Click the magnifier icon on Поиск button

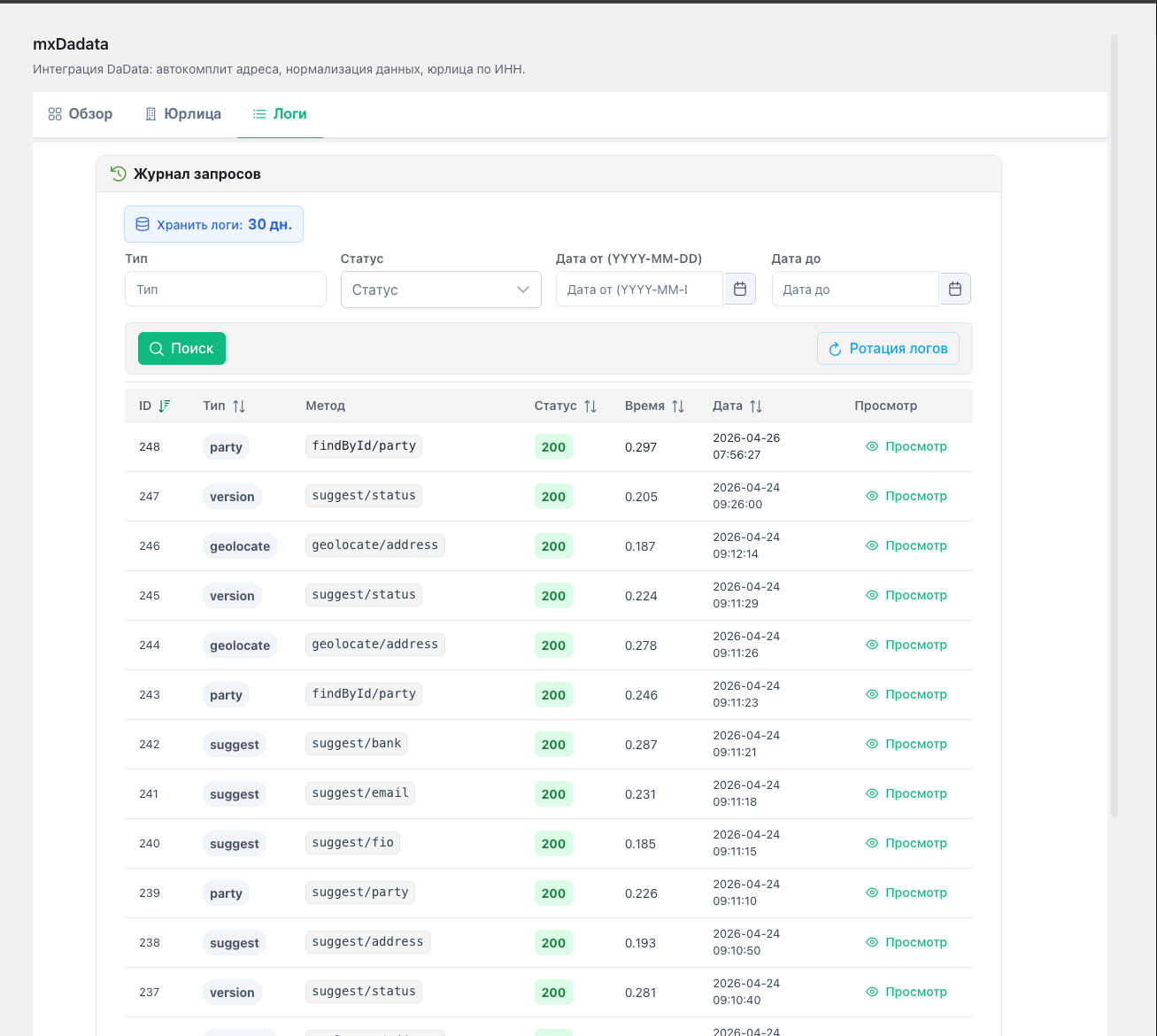tap(157, 349)
